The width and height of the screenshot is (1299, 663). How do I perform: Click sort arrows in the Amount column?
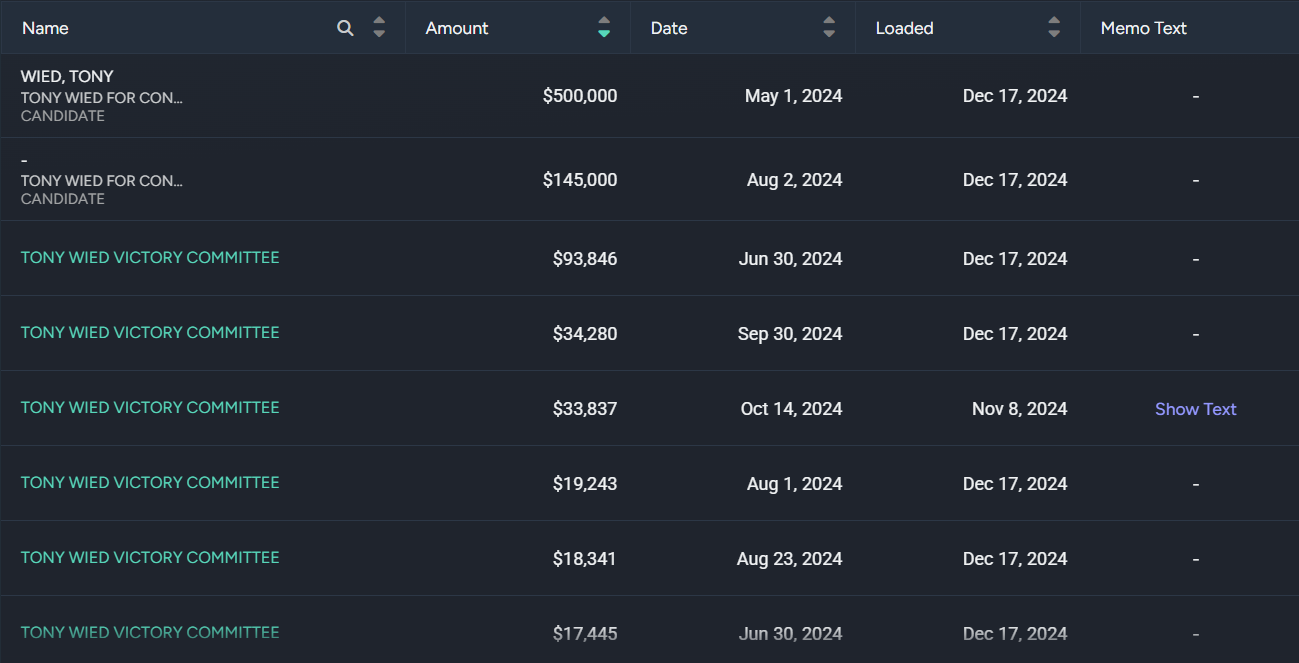click(603, 28)
